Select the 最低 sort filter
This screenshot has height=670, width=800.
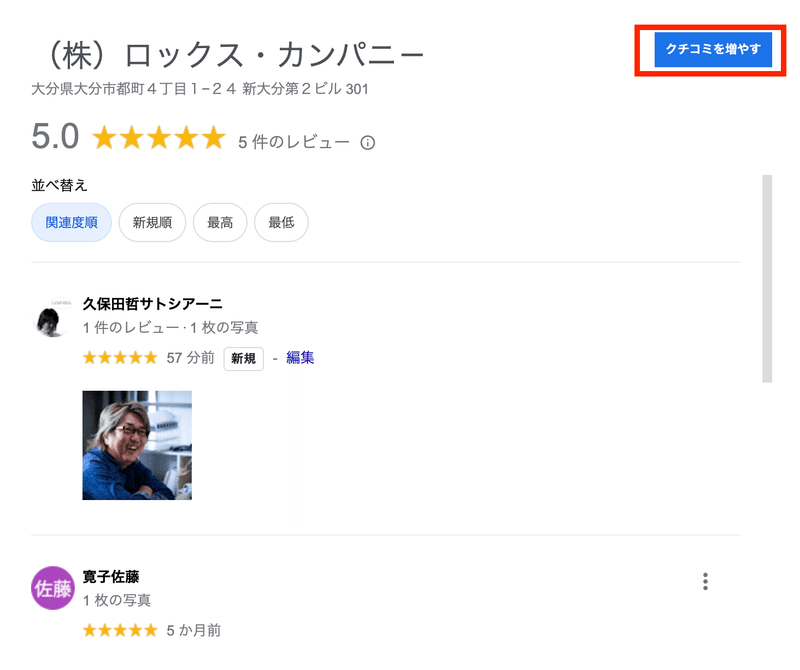pos(281,222)
